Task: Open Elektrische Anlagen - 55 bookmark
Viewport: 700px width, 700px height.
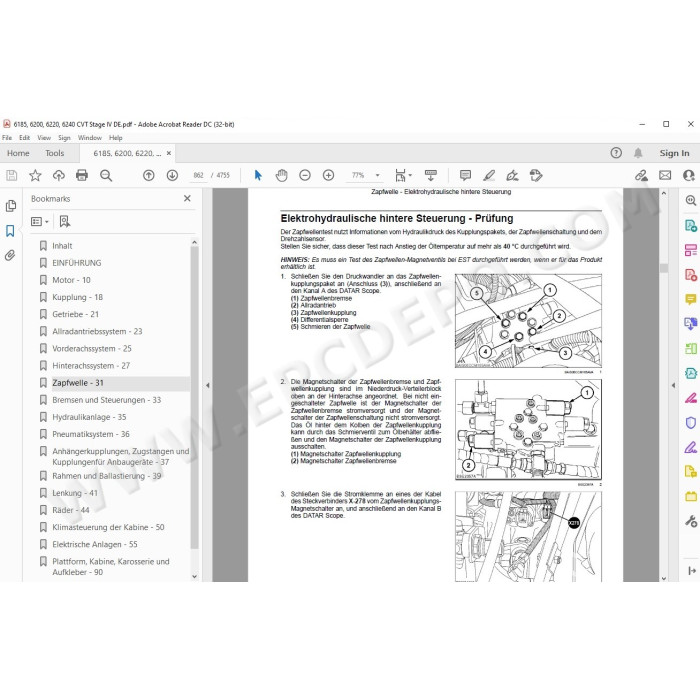Action: coord(95,544)
